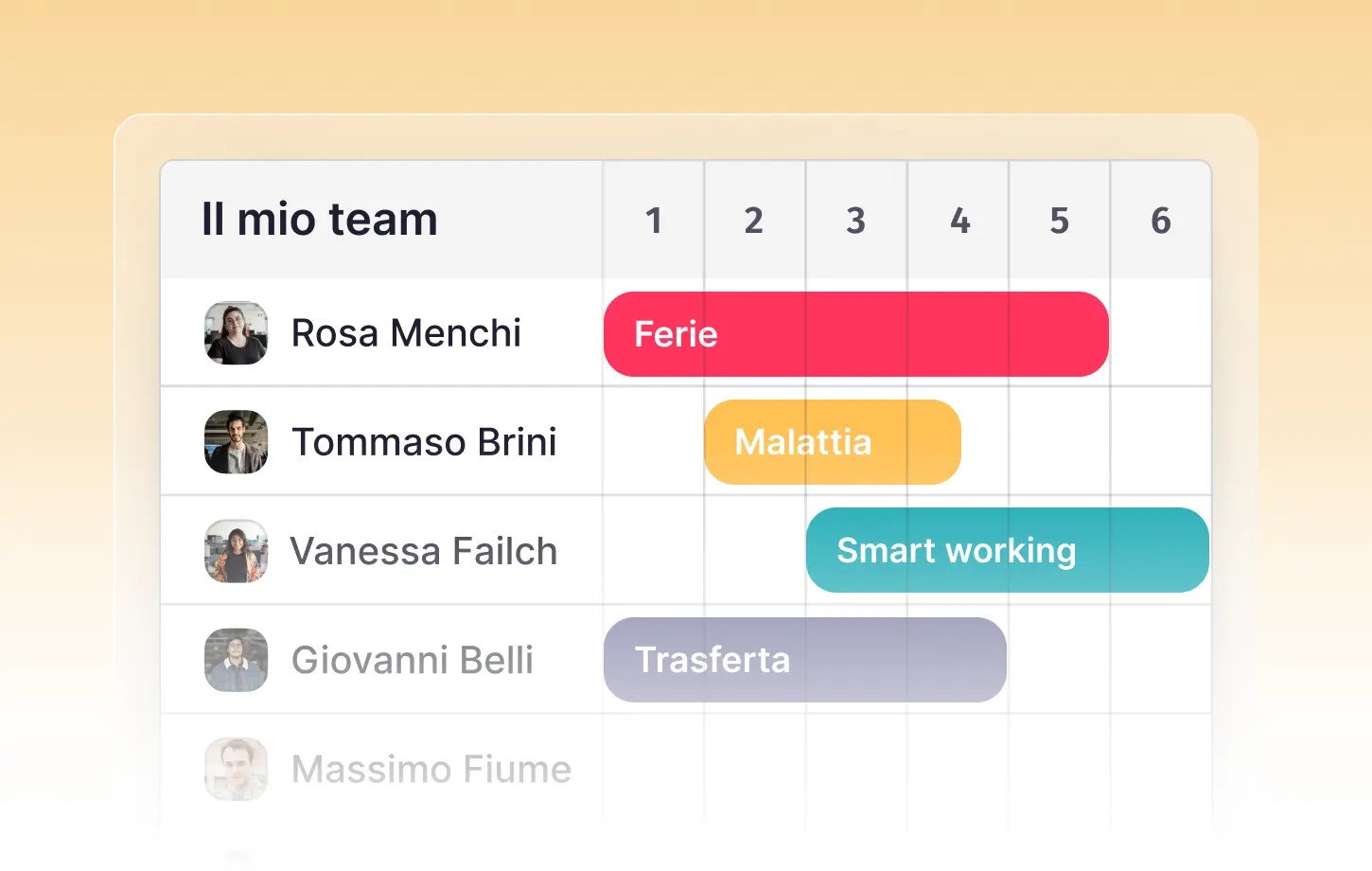Image resolution: width=1372 pixels, height=871 pixels.
Task: Open Vanessa Failch's profile avatar
Action: [x=236, y=551]
